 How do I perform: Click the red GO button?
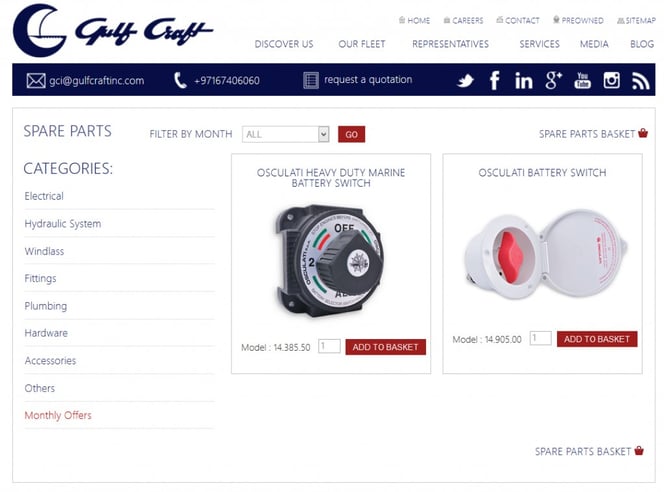coord(351,134)
